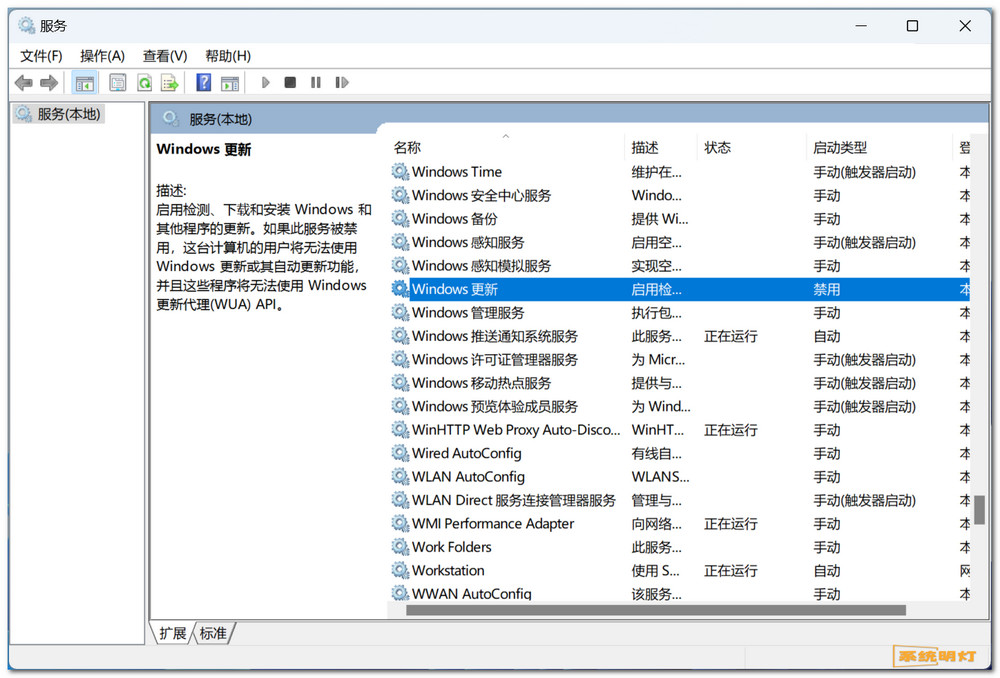Select the Windows 更新 service row
The width and height of the screenshot is (1000, 678).
click(x=679, y=289)
